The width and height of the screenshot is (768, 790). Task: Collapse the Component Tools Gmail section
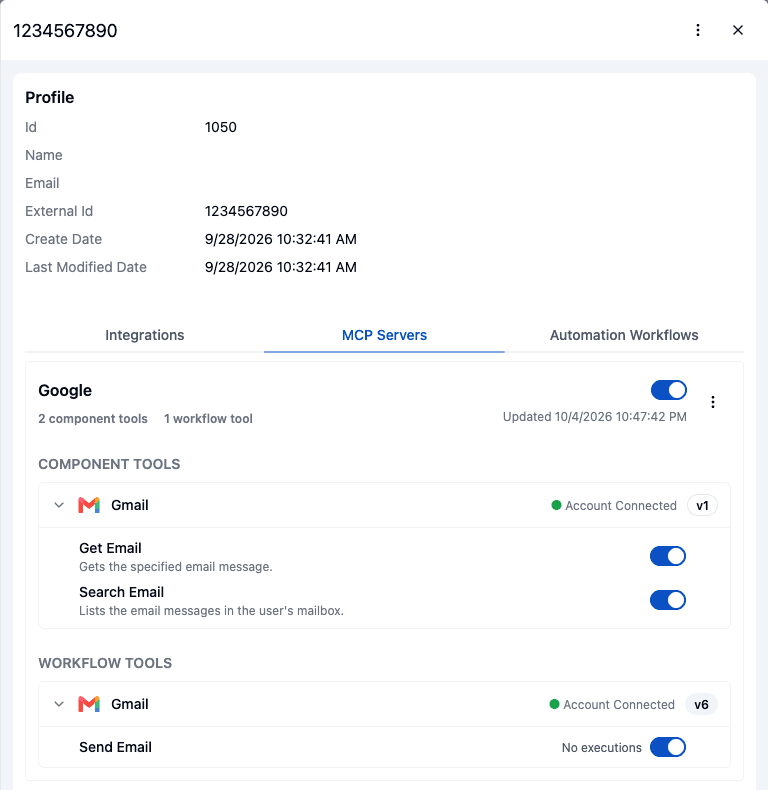pos(59,505)
